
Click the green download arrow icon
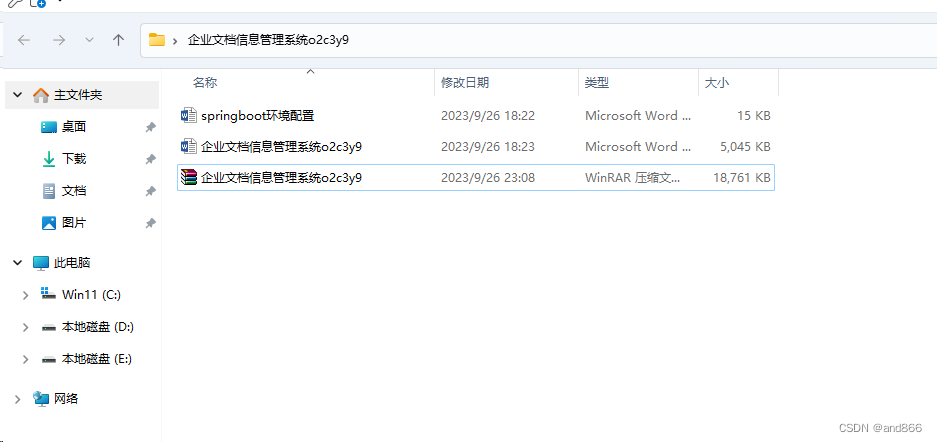pos(48,159)
